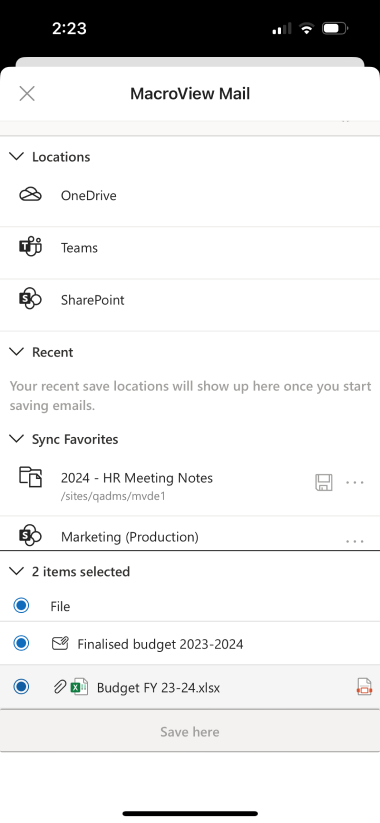The width and height of the screenshot is (380, 823).
Task: Open the OneDrive cloud icon
Action: click(x=30, y=195)
